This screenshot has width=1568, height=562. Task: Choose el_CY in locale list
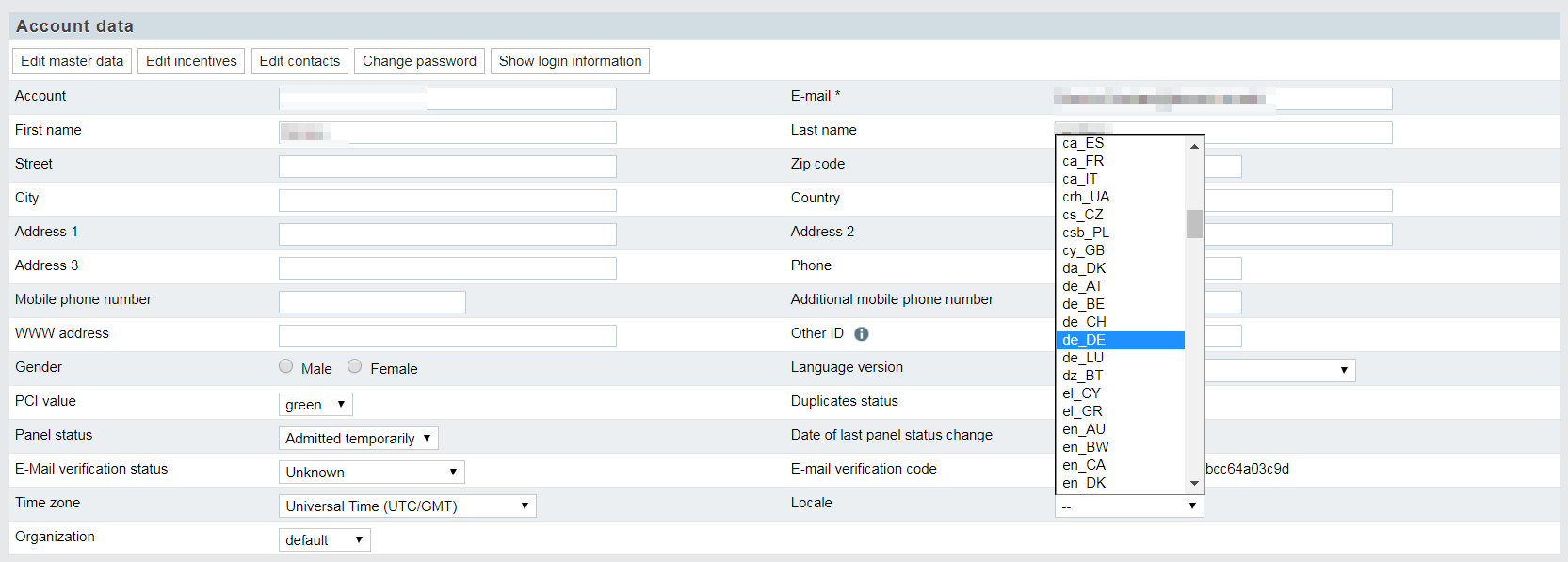(1121, 393)
